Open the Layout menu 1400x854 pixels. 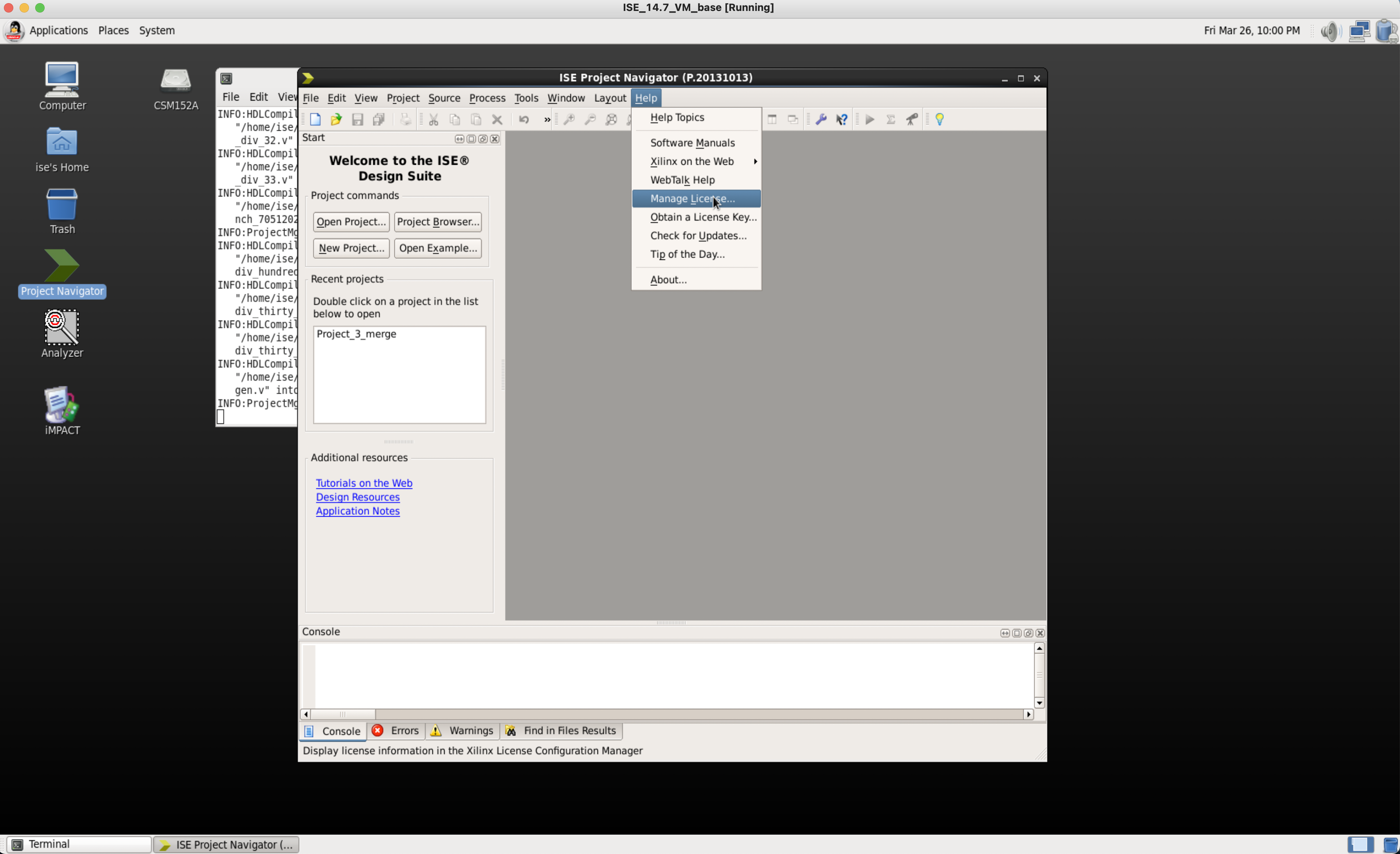pyautogui.click(x=610, y=98)
